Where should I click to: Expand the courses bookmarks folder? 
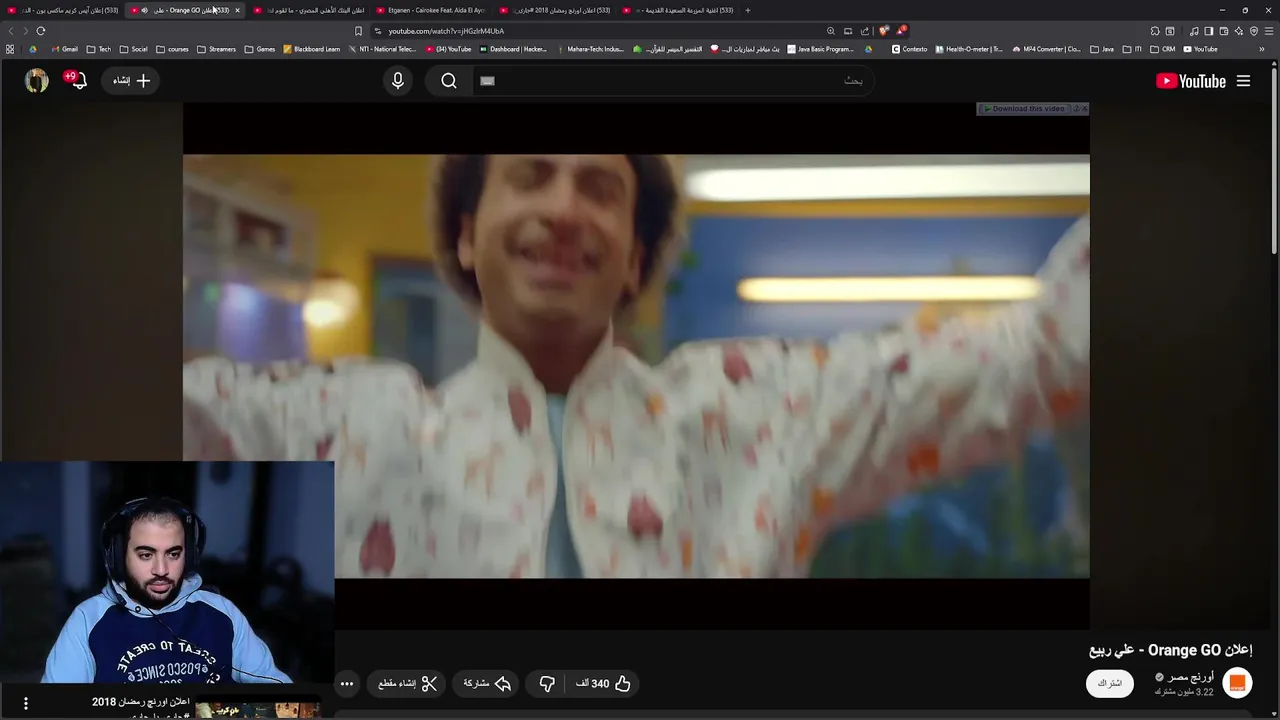tap(172, 49)
